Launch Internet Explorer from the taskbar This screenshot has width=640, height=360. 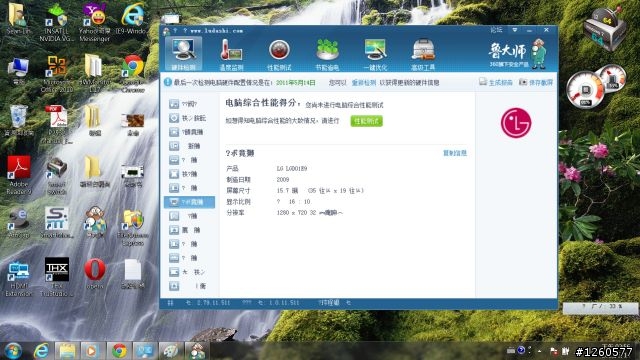(x=41, y=351)
